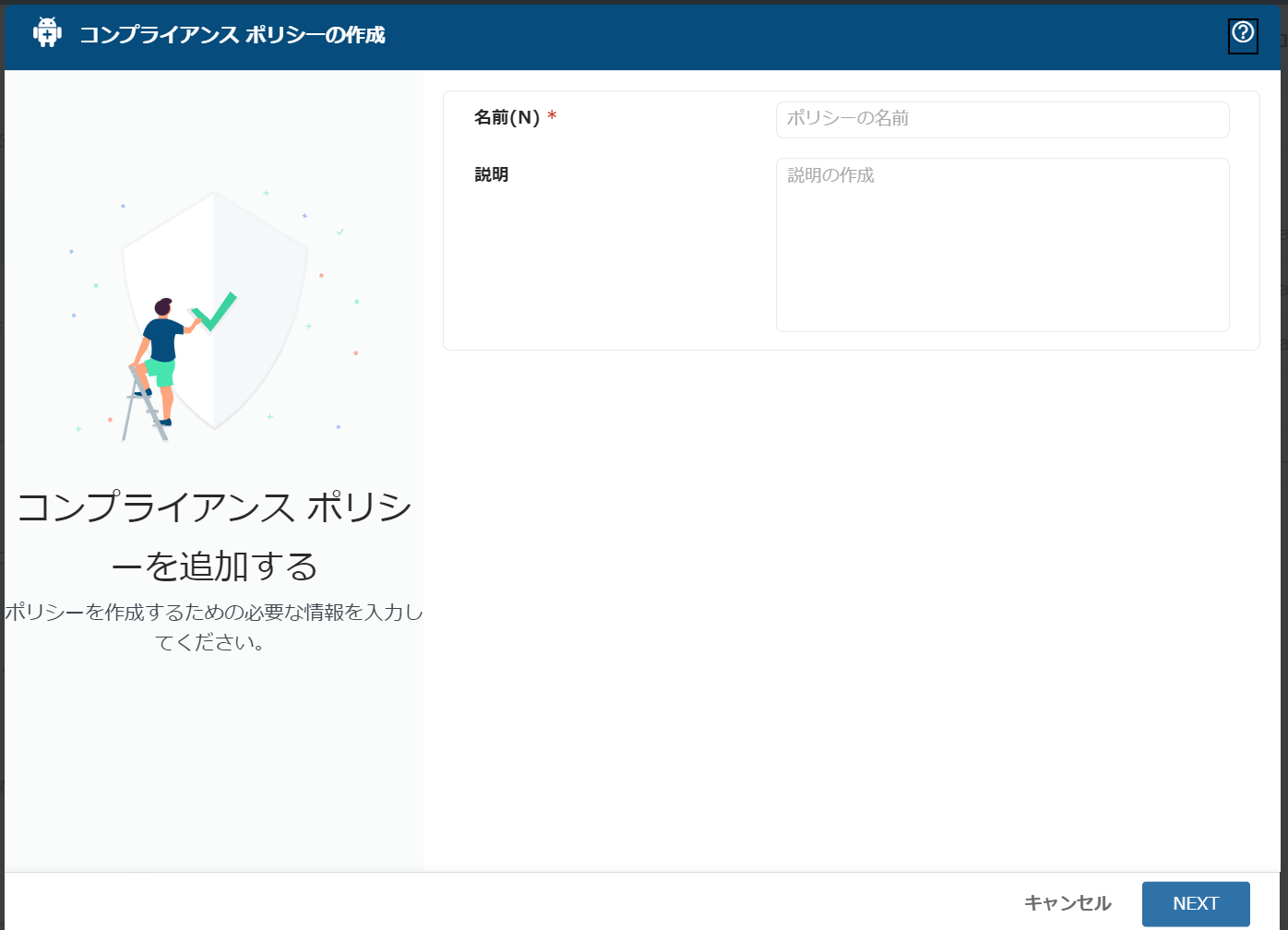Click the NEXT button
This screenshot has height=930, width=1288.
[x=1196, y=903]
